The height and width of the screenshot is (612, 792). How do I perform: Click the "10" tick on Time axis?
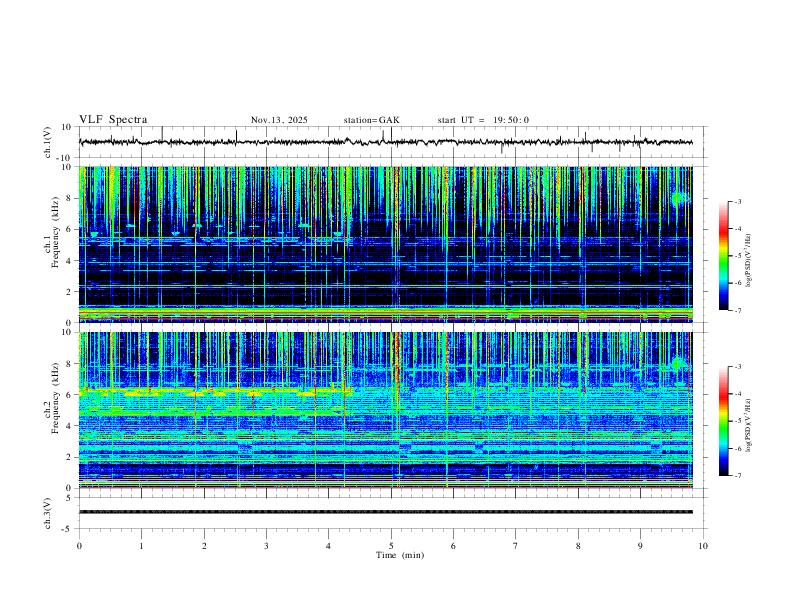[x=703, y=546]
